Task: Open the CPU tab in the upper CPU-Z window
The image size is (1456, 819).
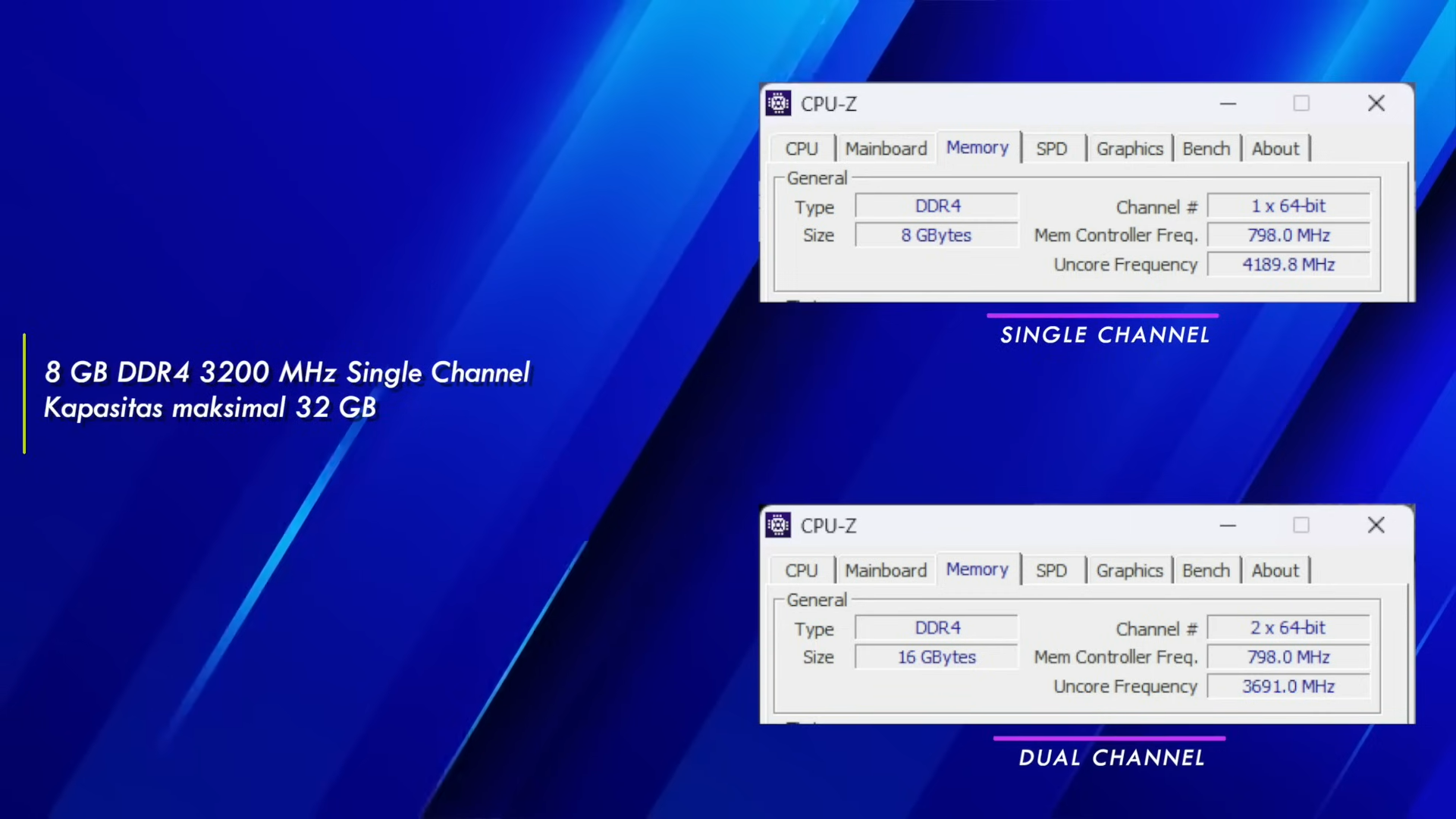Action: [x=802, y=149]
